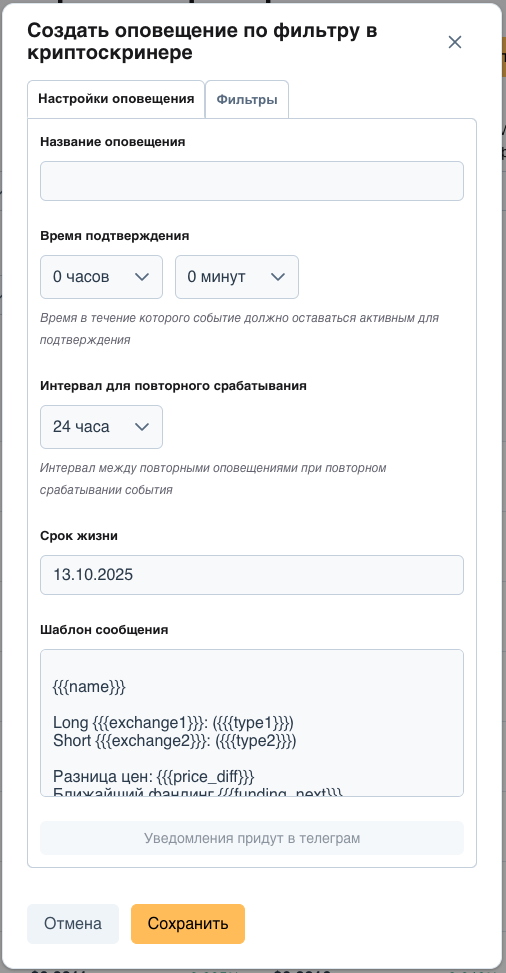This screenshot has height=973, width=506.
Task: Focus the Название оповещения input field
Action: tap(252, 181)
